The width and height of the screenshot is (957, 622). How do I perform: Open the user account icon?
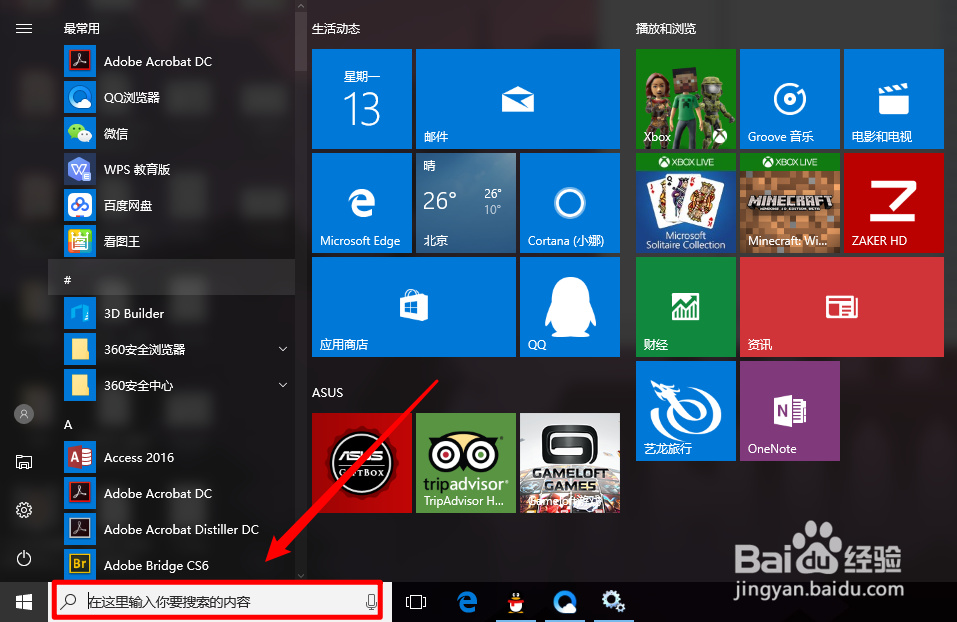pos(24,414)
